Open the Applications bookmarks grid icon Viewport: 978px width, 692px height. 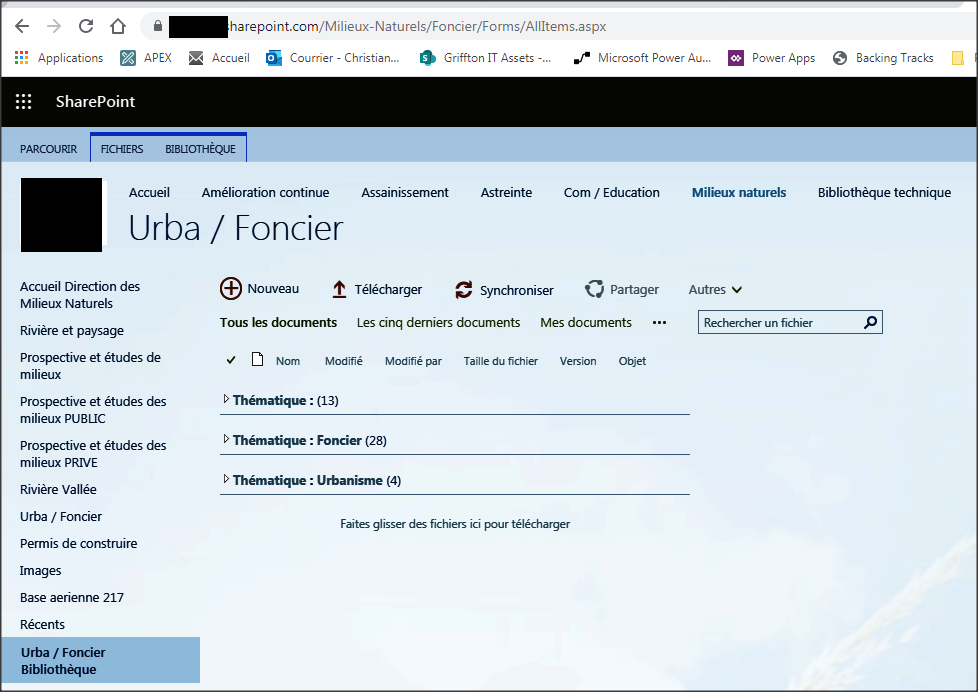tap(21, 58)
